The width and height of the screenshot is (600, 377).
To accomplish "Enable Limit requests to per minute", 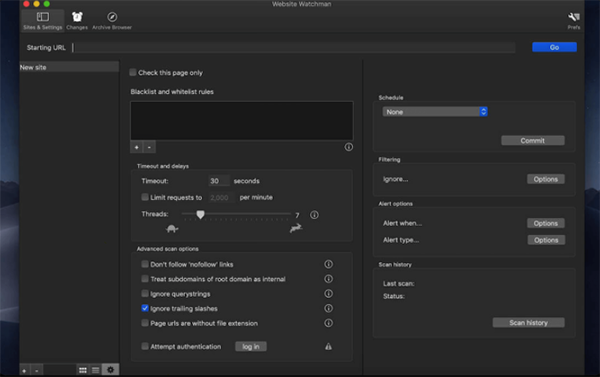I will point(145,197).
